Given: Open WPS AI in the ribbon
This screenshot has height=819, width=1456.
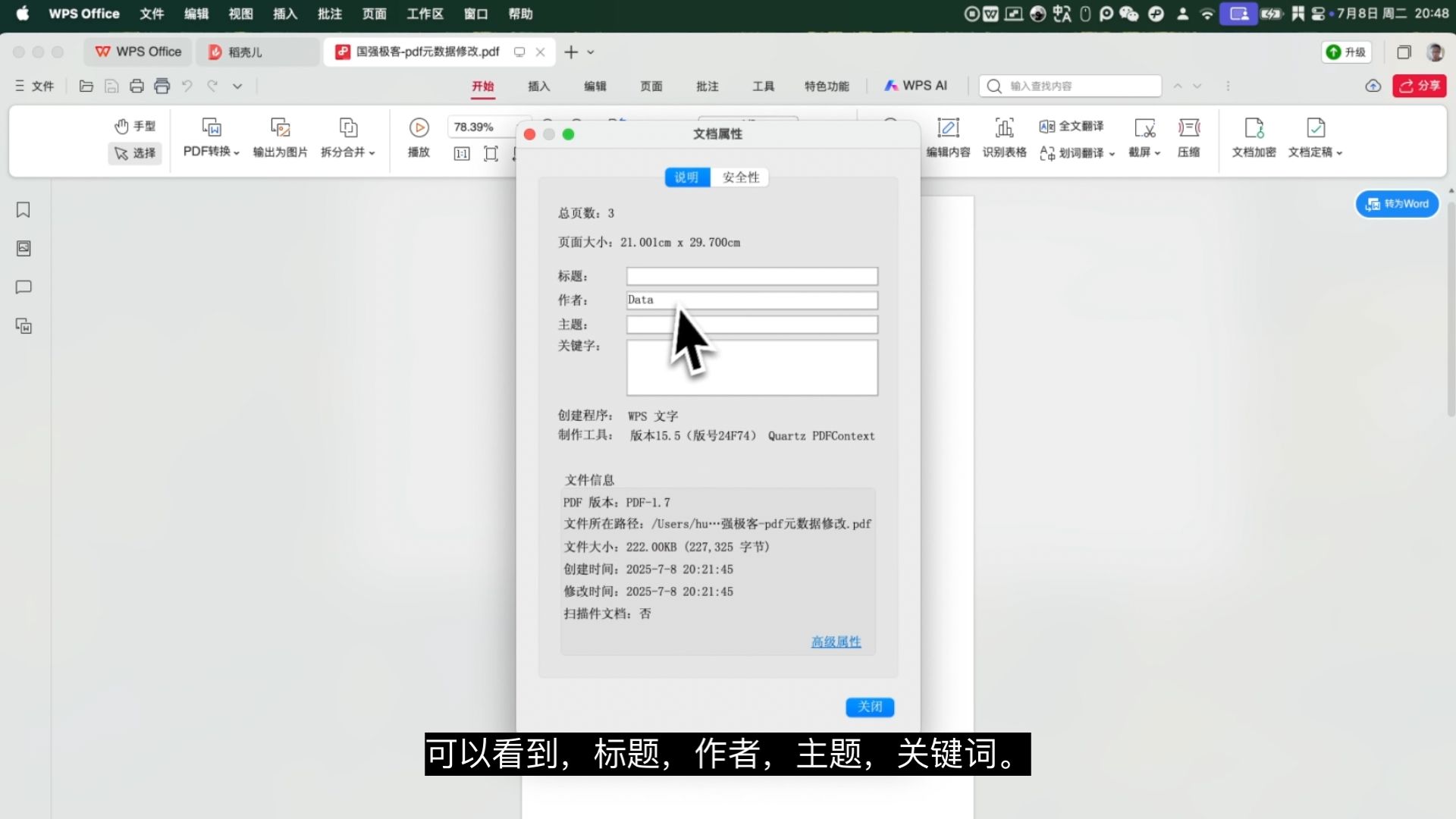Looking at the screenshot, I should (x=915, y=86).
